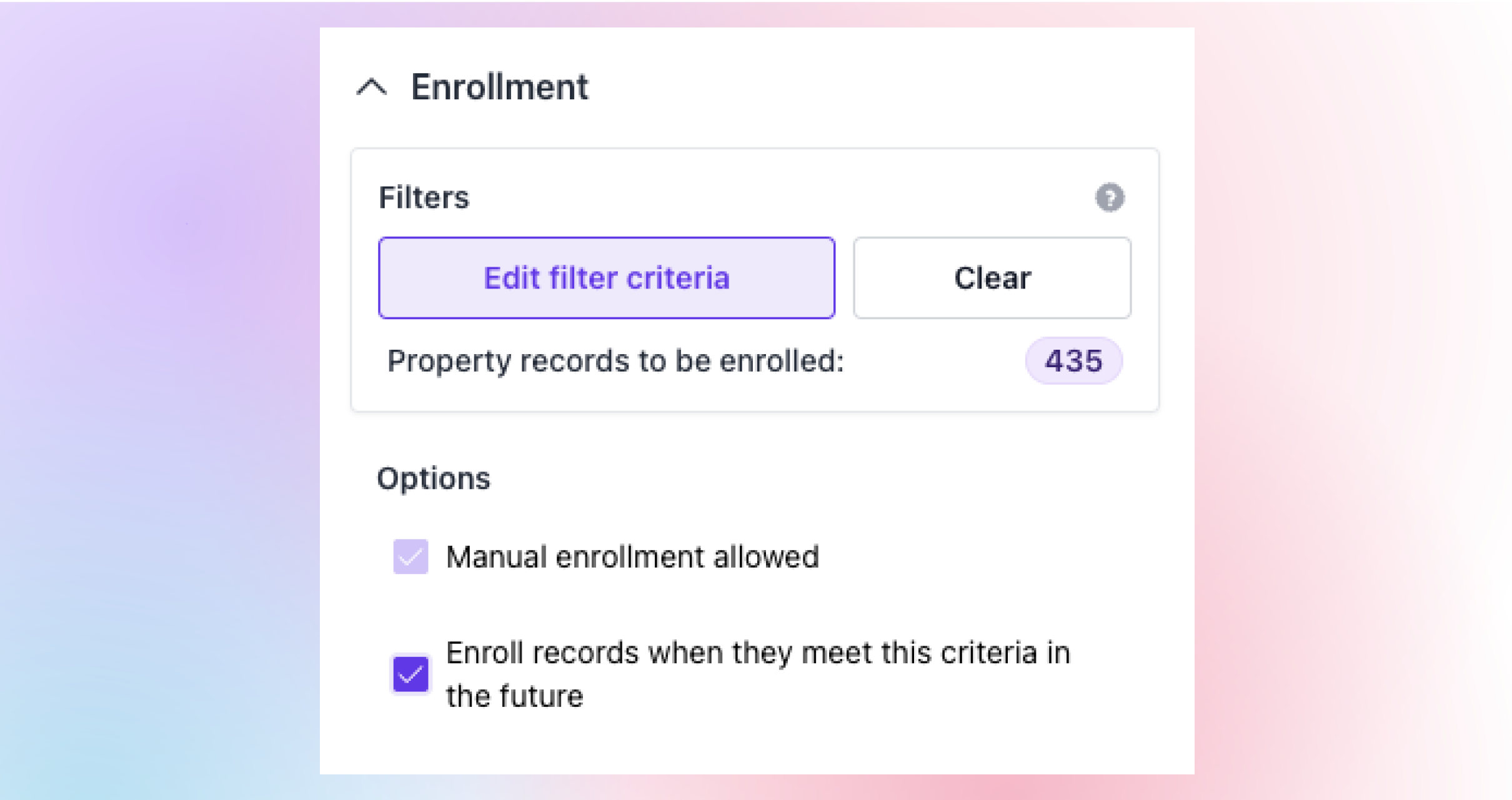The image size is (1512, 800).
Task: Open the Filters help question mark
Action: click(x=1110, y=198)
